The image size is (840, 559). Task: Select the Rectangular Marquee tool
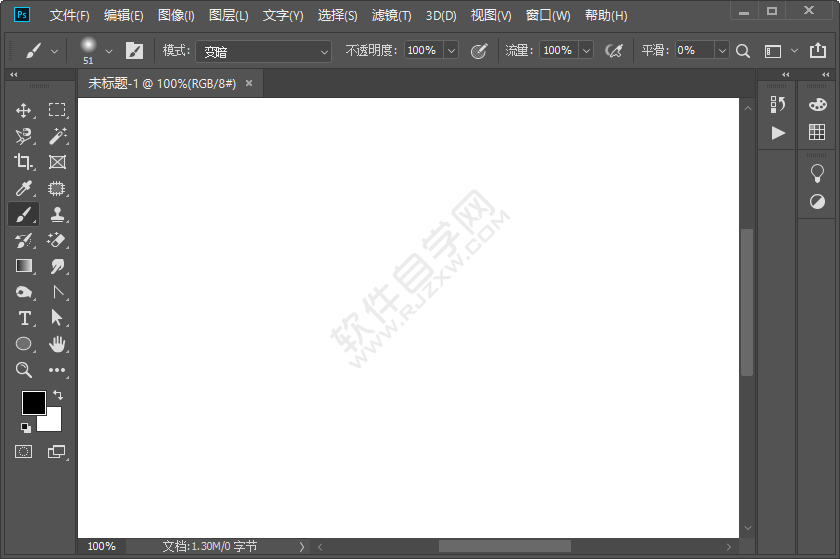pos(57,110)
